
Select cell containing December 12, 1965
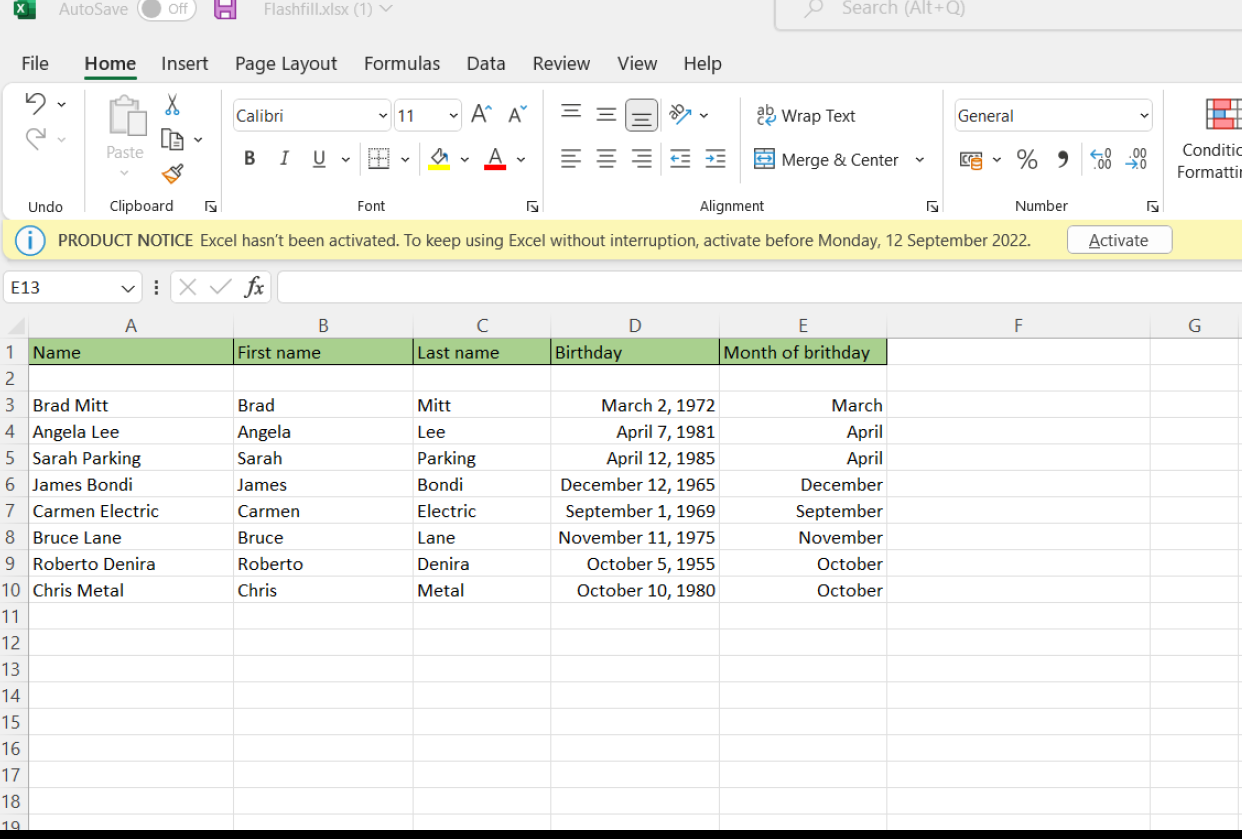[x=635, y=485]
